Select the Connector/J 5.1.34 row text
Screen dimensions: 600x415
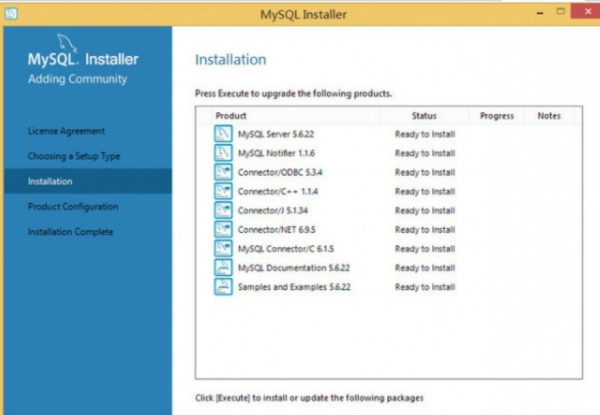tap(273, 211)
